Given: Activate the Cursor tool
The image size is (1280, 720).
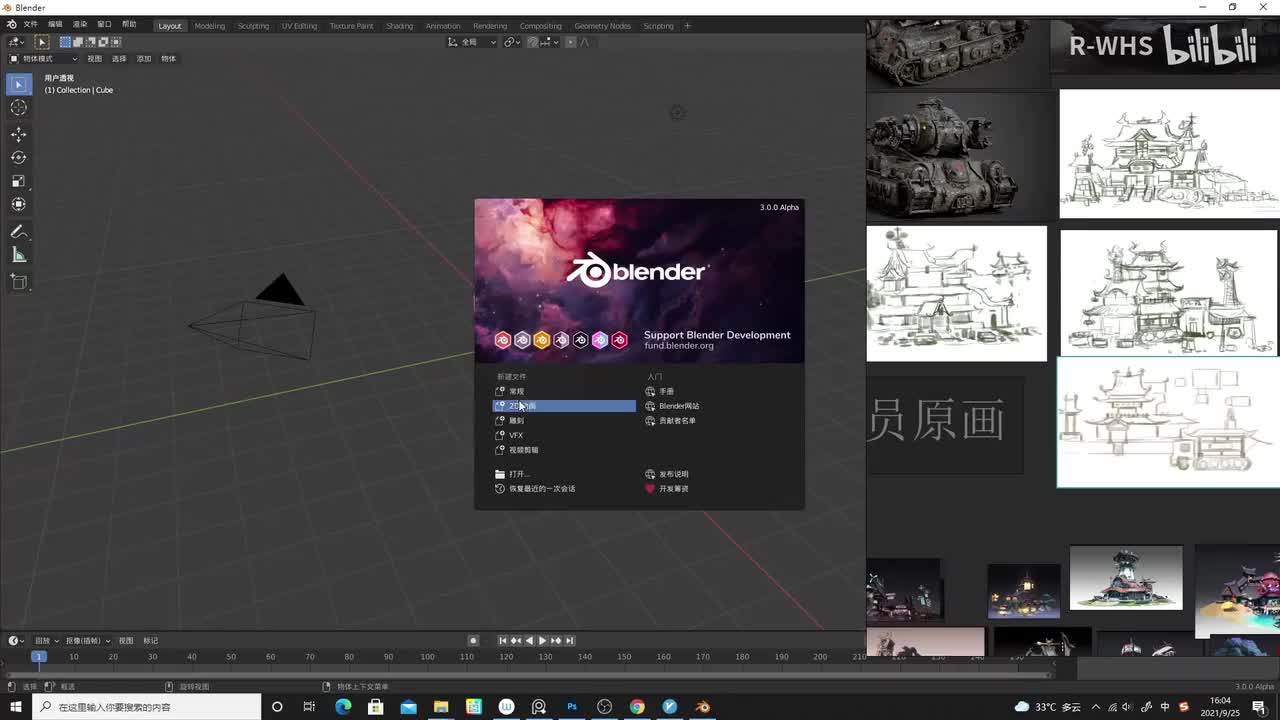Looking at the screenshot, I should [18, 108].
